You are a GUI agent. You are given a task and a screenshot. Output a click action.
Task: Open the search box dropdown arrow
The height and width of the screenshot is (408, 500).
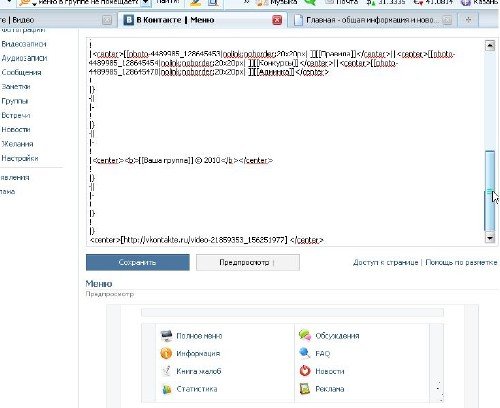[145, 2]
